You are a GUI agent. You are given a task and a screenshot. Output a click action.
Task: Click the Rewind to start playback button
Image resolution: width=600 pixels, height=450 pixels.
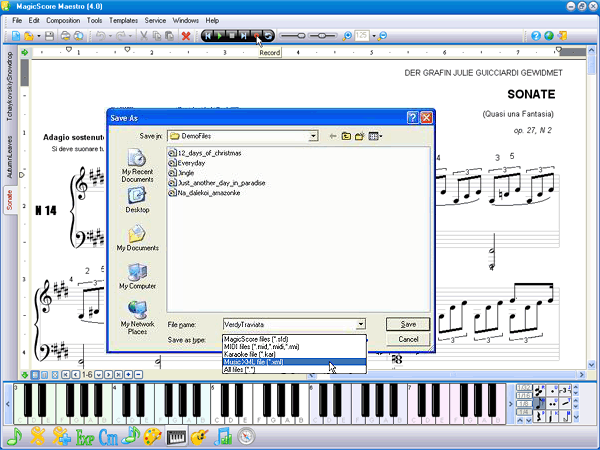[208, 36]
